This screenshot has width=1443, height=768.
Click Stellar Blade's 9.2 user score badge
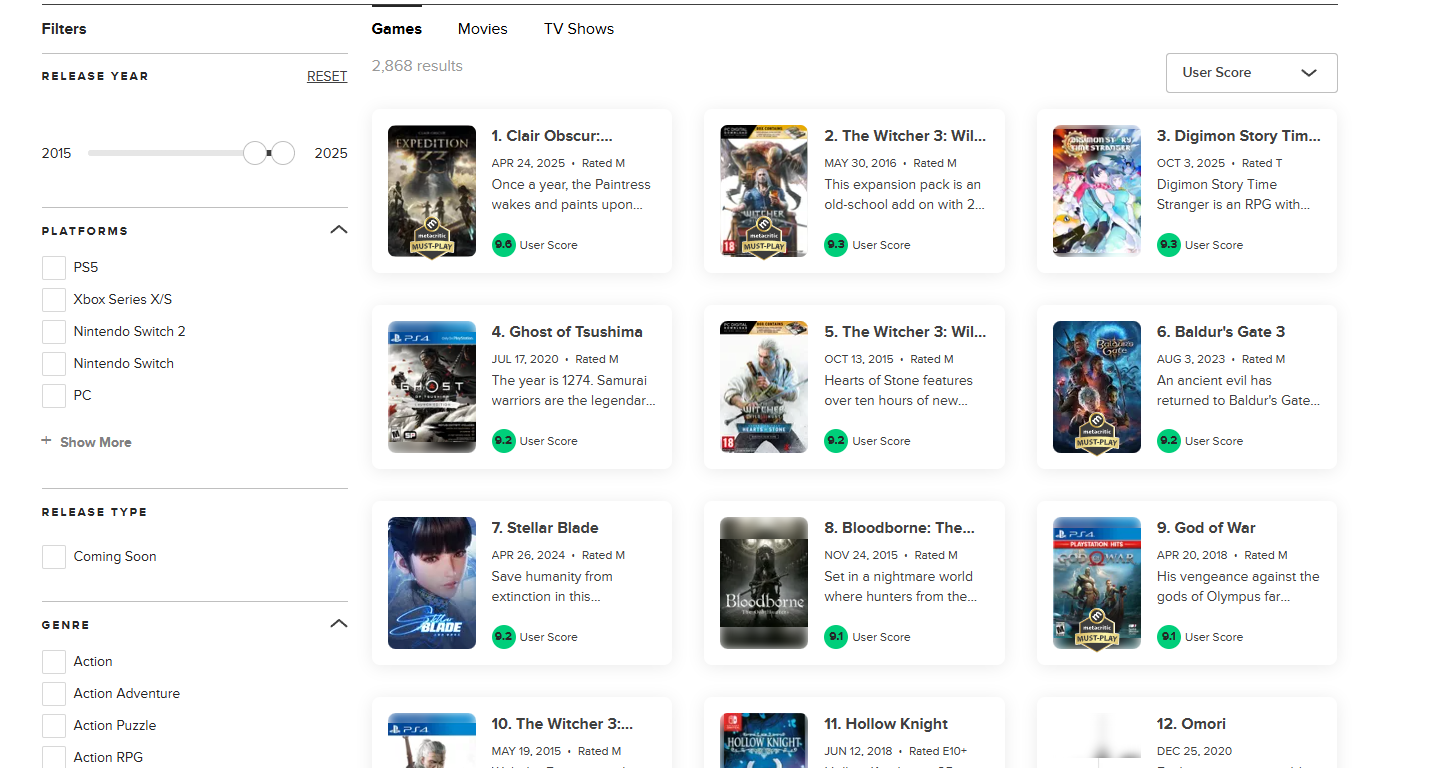click(503, 637)
